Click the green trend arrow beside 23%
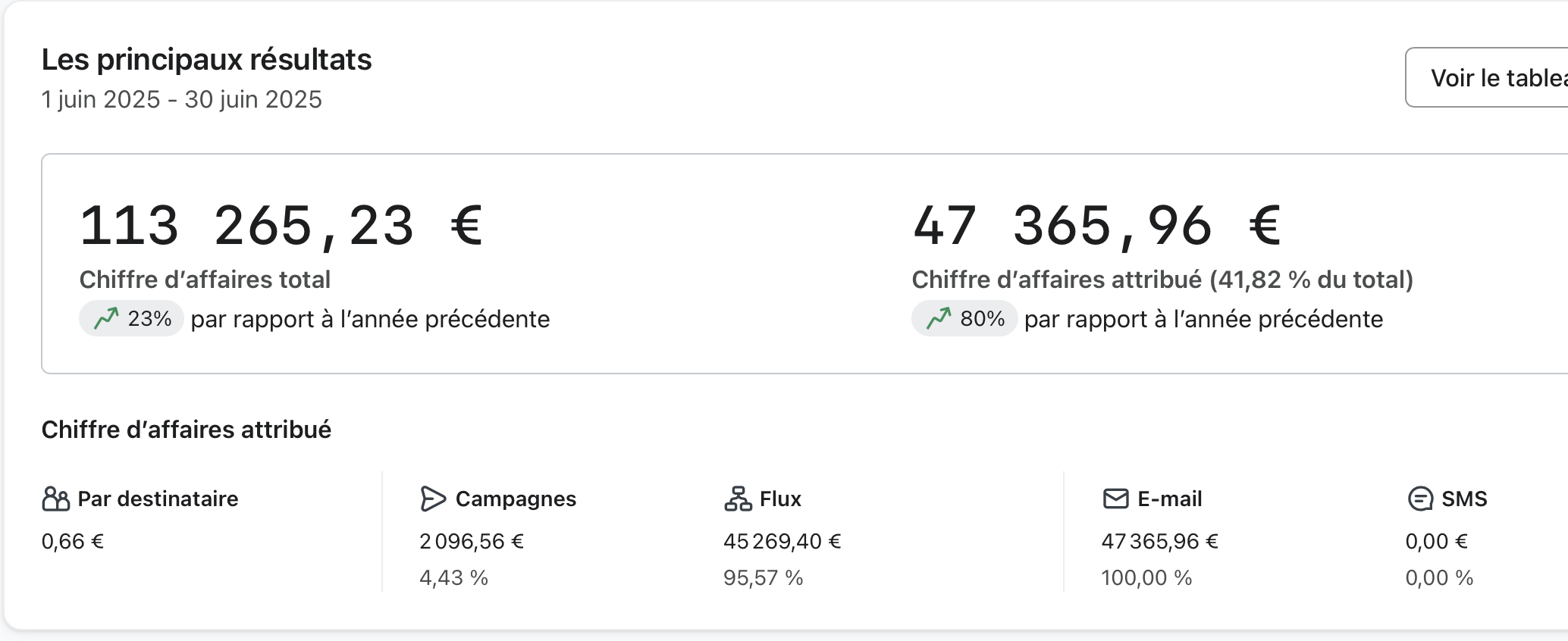Viewport: 1568px width, 641px height. tap(106, 319)
